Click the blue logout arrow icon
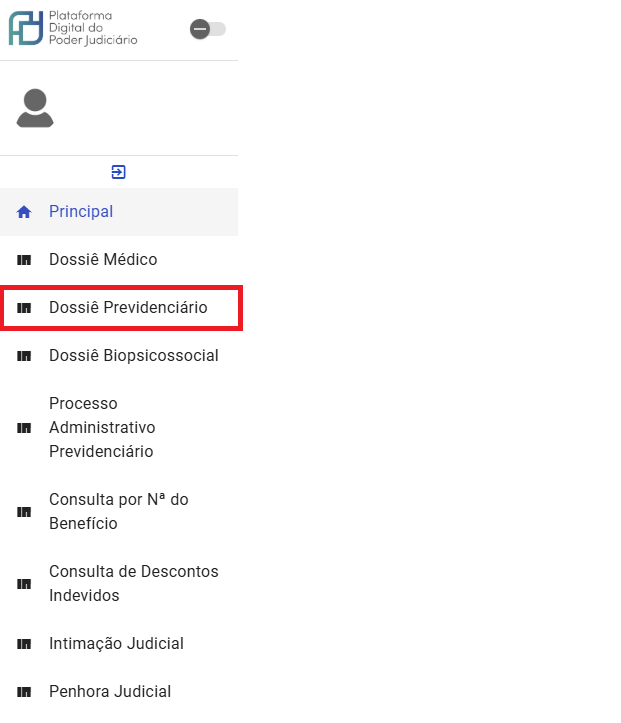This screenshot has width=621, height=723. point(118,172)
